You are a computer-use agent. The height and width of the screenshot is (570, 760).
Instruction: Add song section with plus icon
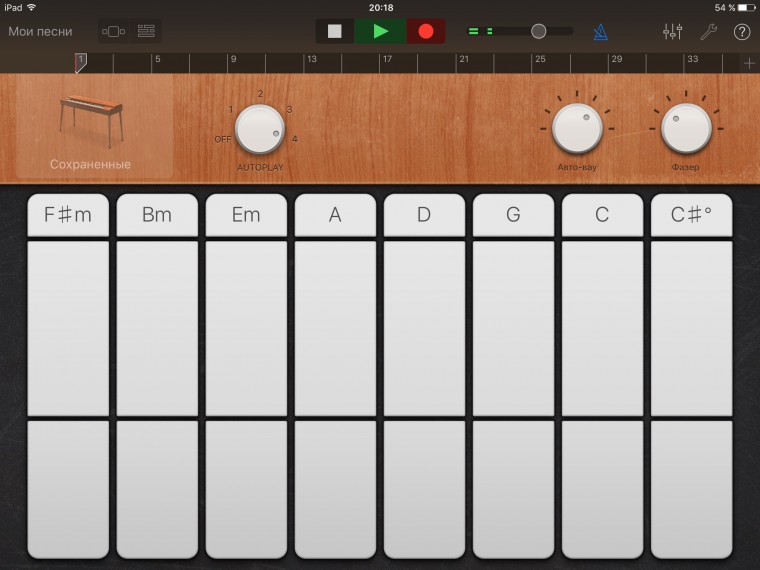749,63
